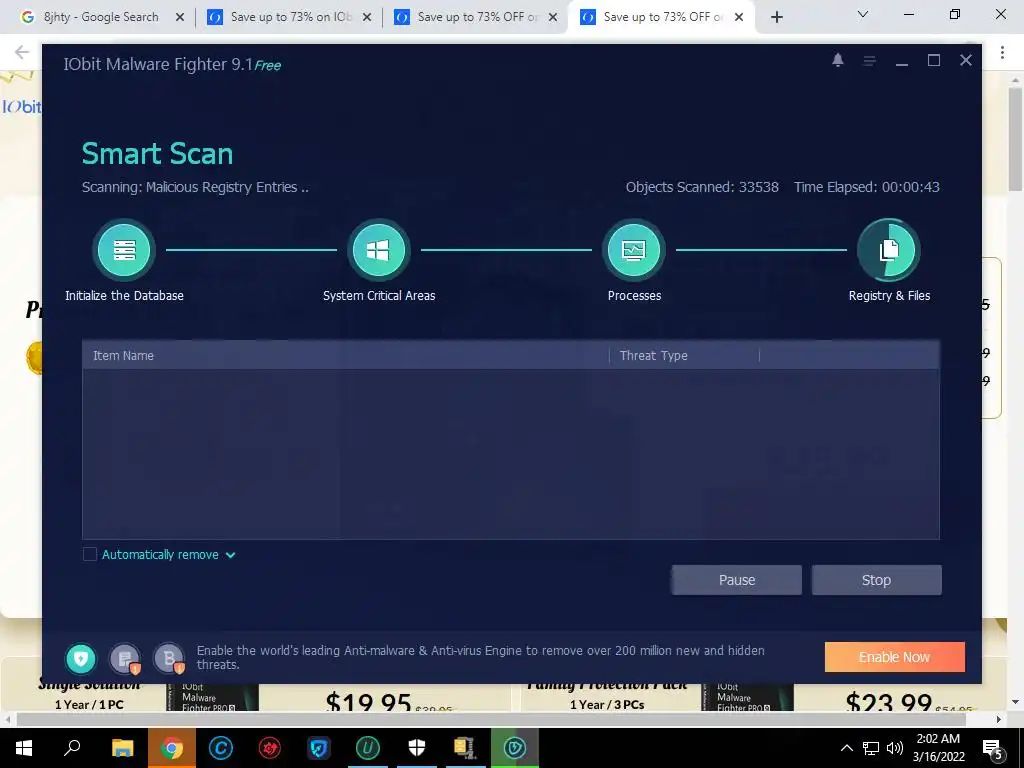The image size is (1024, 768).
Task: Click the Chrome taskbar icon
Action: pos(172,748)
